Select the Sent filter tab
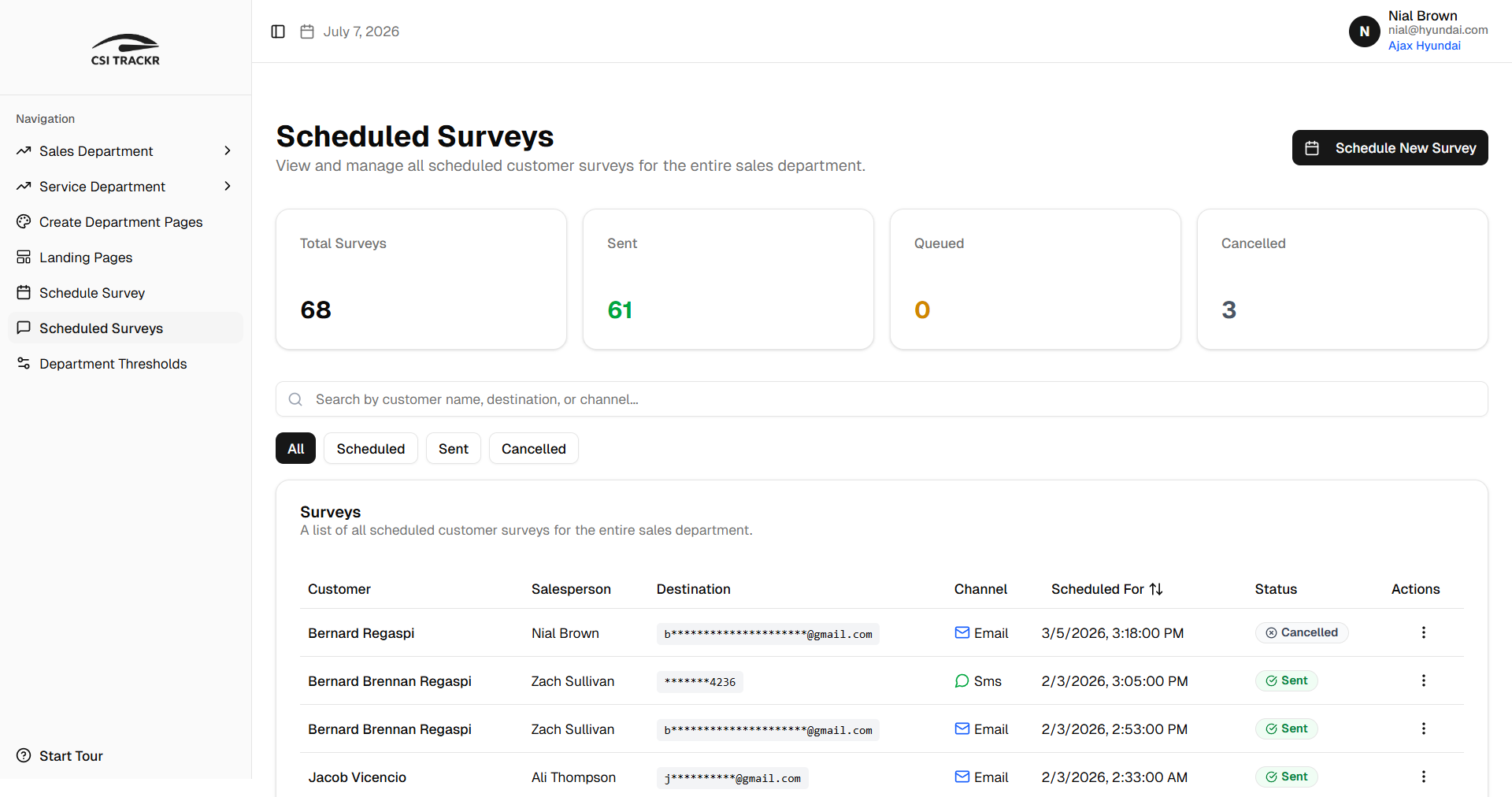Screen dimensions: 1512x797 [x=454, y=448]
